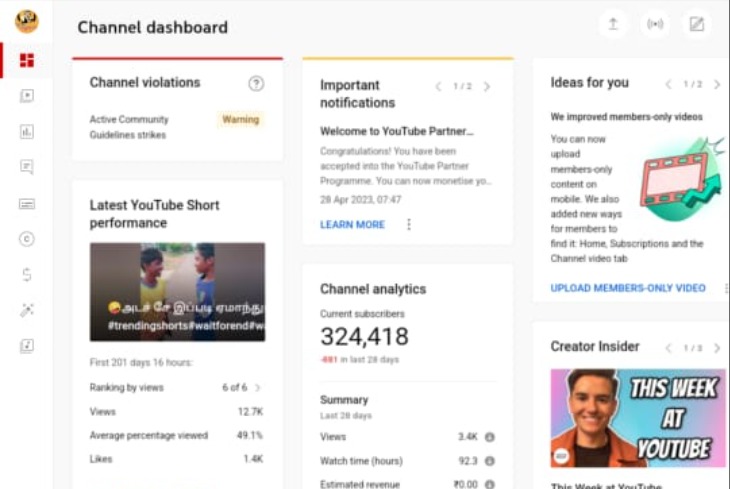Click the Average percentage viewed 49.1% value

pyautogui.click(x=250, y=435)
